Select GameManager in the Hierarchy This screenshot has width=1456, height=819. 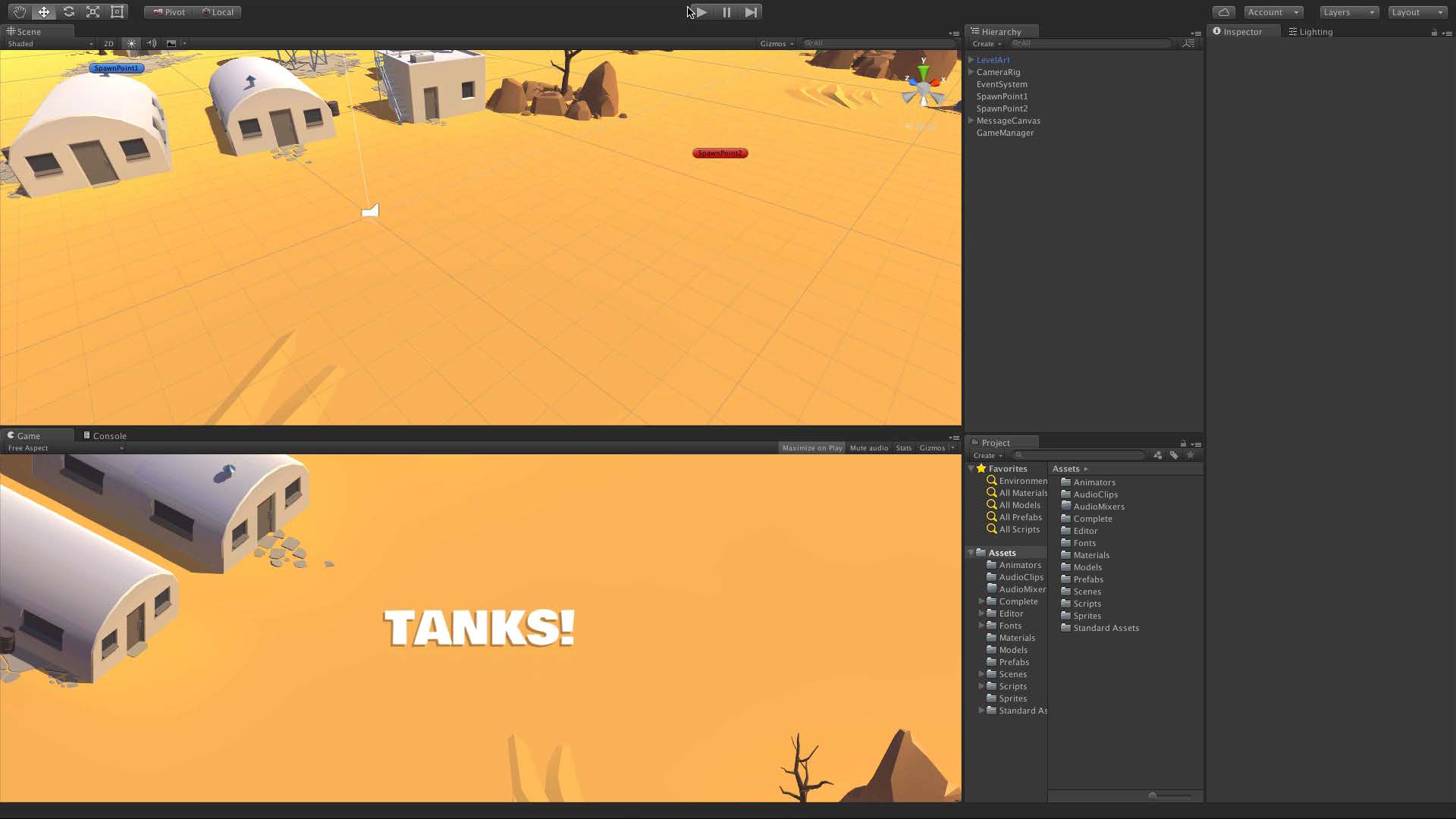click(1005, 133)
